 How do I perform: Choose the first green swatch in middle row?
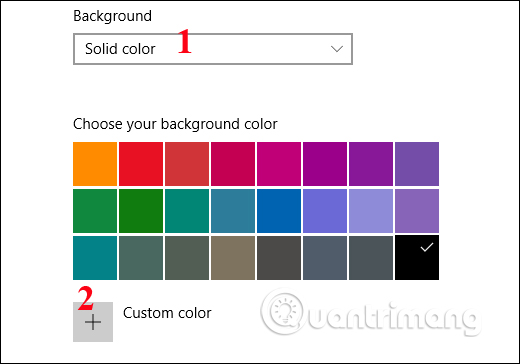tap(95, 211)
